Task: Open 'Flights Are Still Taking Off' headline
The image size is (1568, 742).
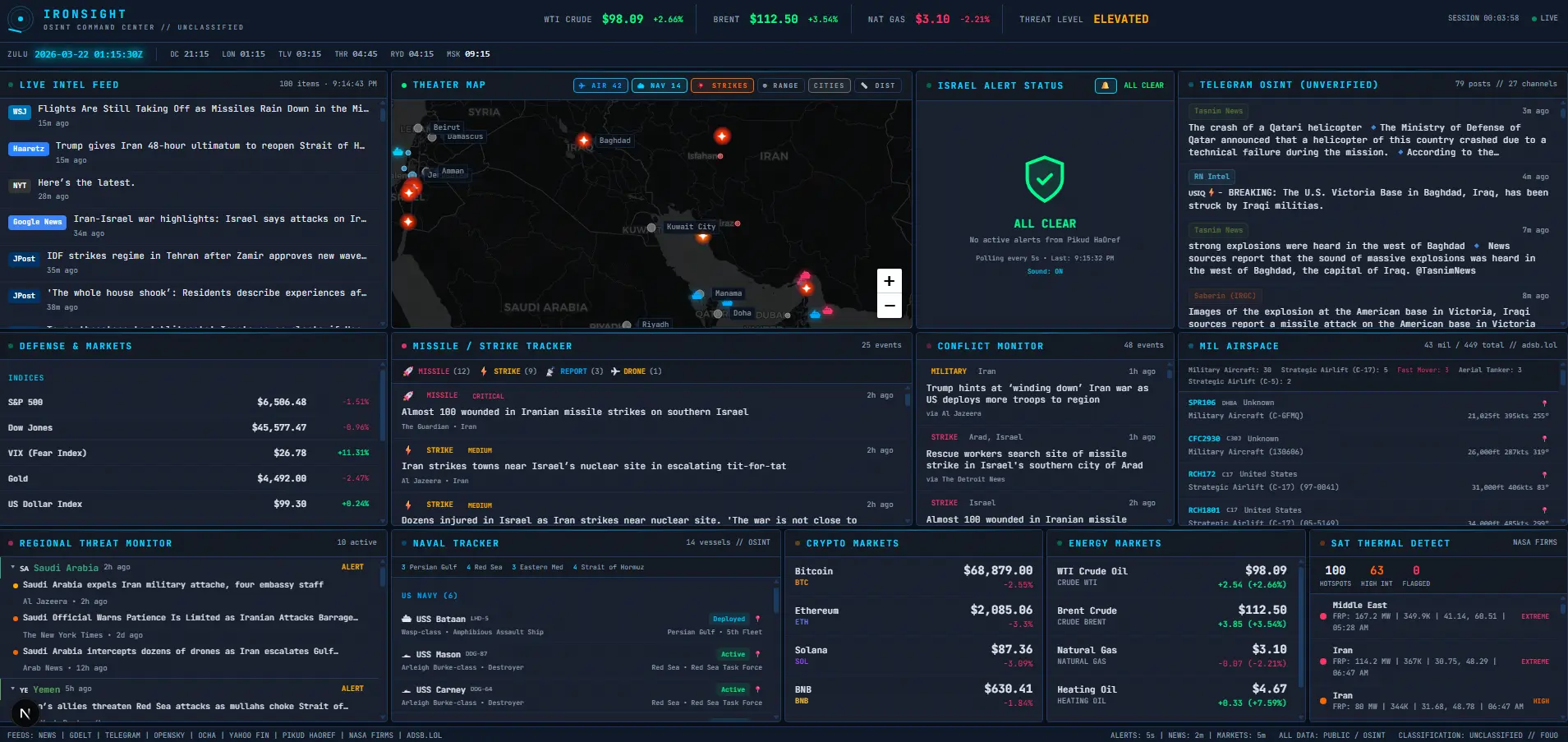Action: pyautogui.click(x=204, y=108)
